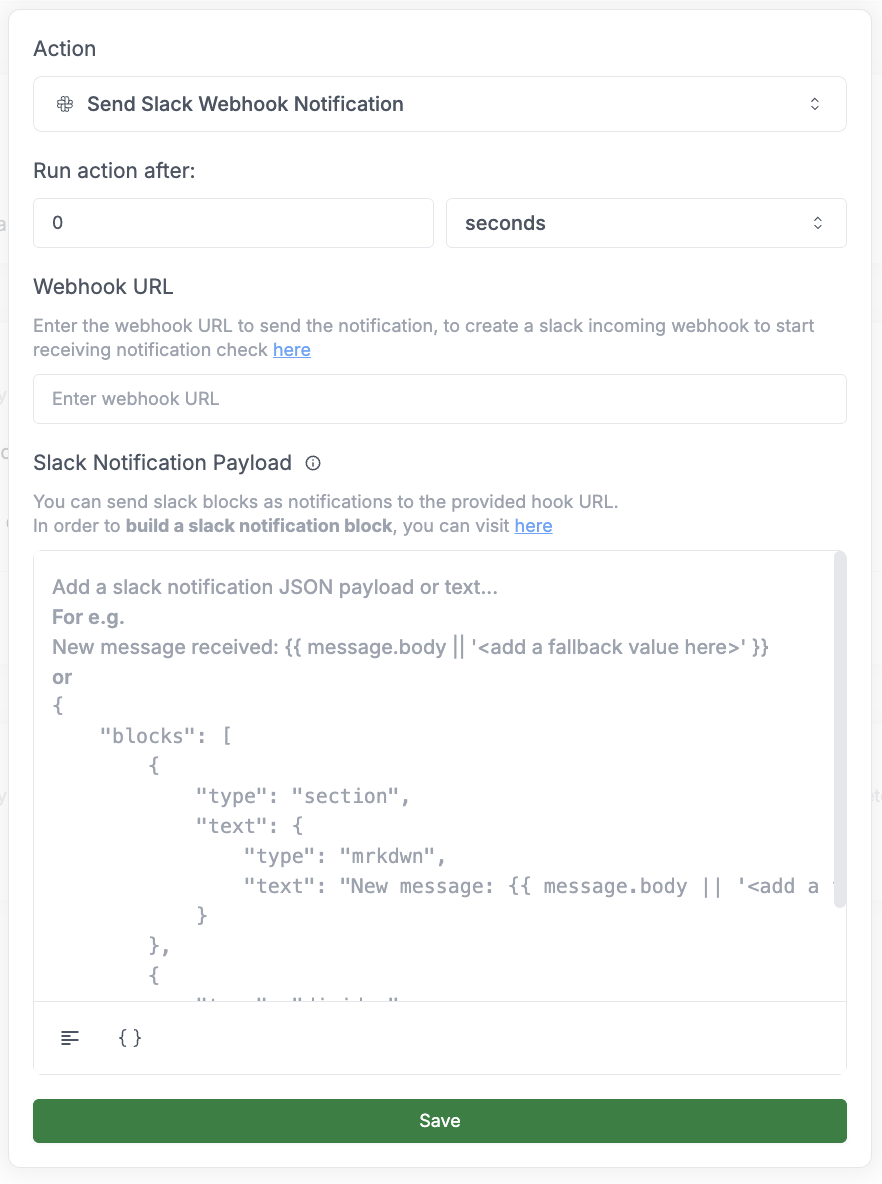Click the Run action after label

[113, 171]
